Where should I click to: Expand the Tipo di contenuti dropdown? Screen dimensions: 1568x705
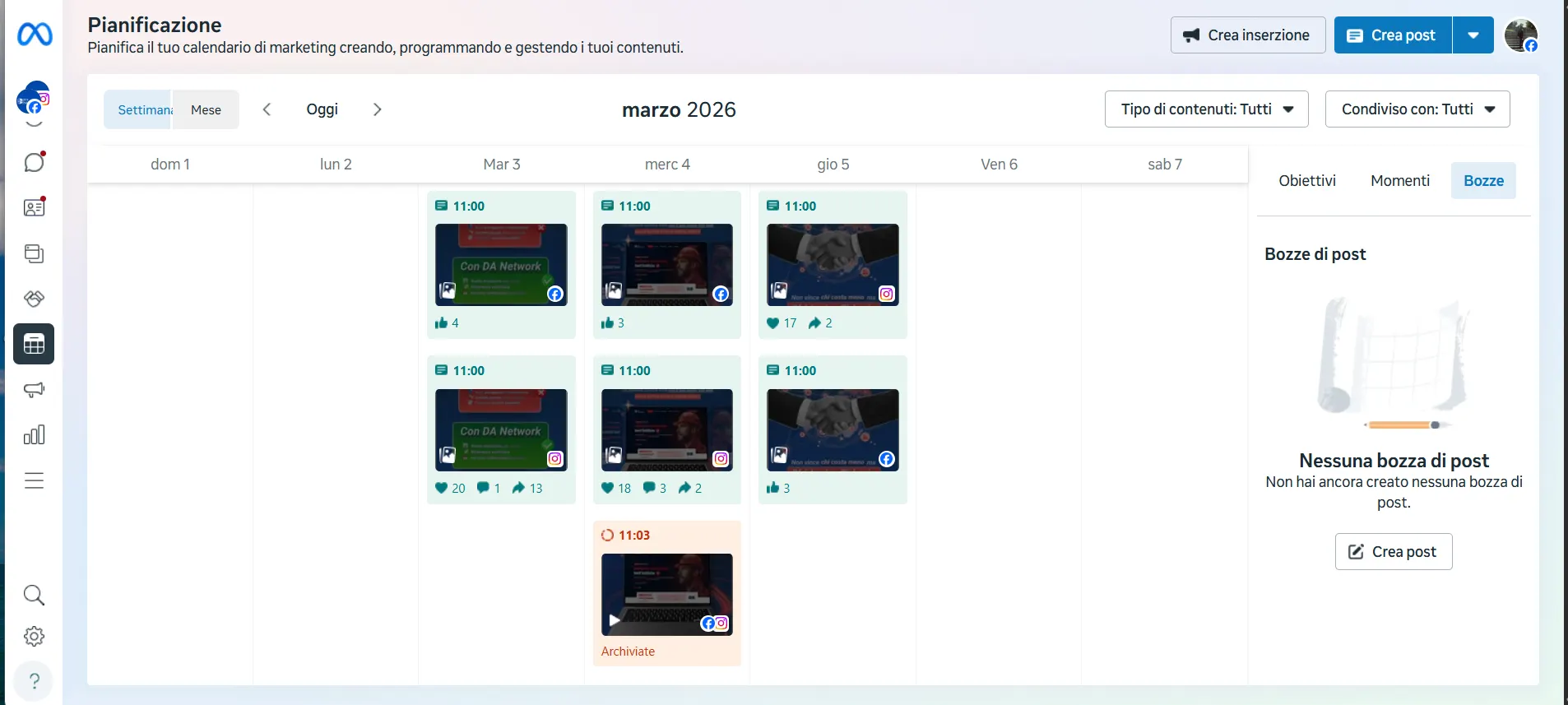click(x=1206, y=109)
